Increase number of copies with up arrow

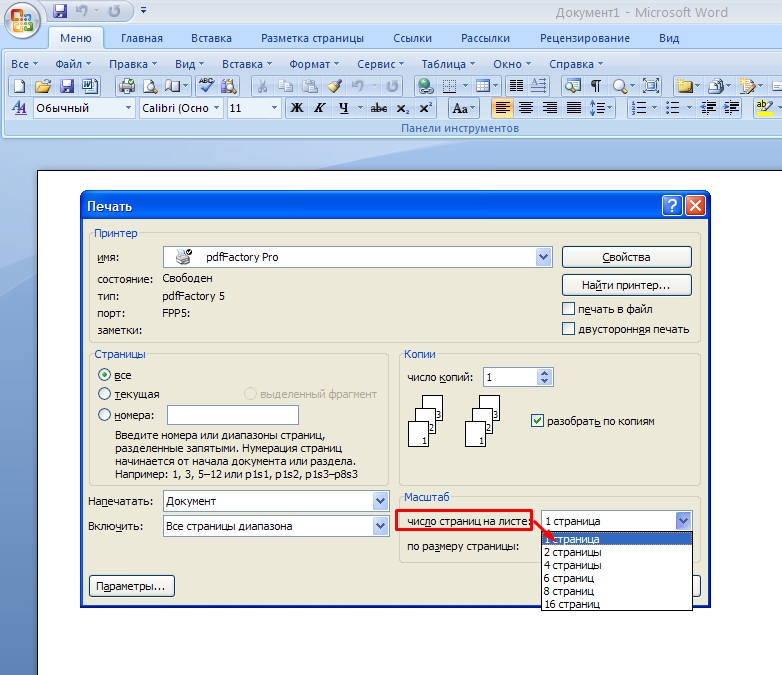pos(545,373)
